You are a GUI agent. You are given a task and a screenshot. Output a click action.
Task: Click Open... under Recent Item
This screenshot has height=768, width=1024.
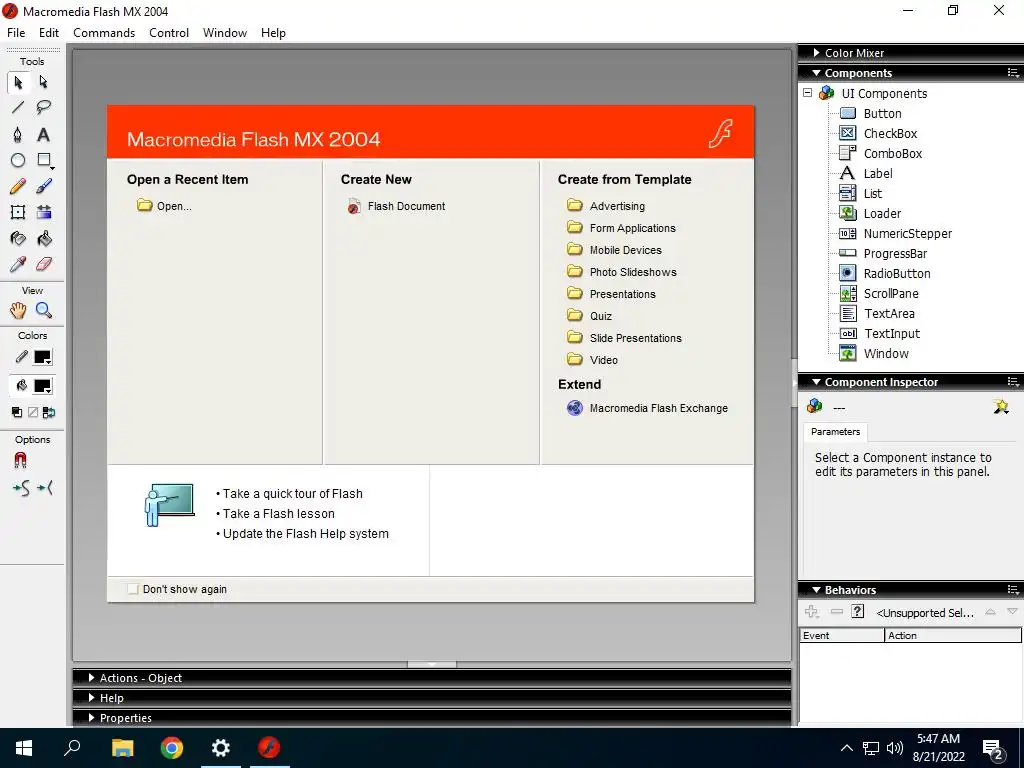(x=165, y=206)
